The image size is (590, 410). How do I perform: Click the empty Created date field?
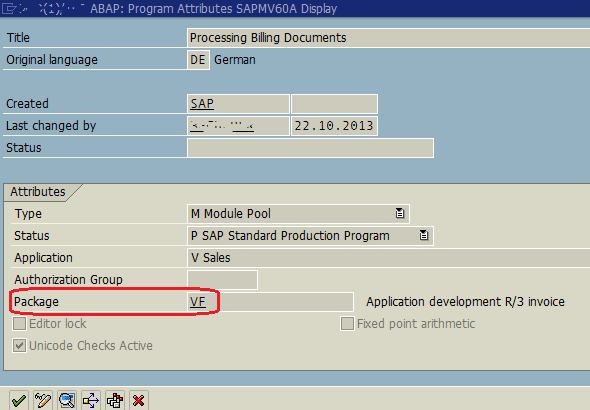click(x=334, y=104)
